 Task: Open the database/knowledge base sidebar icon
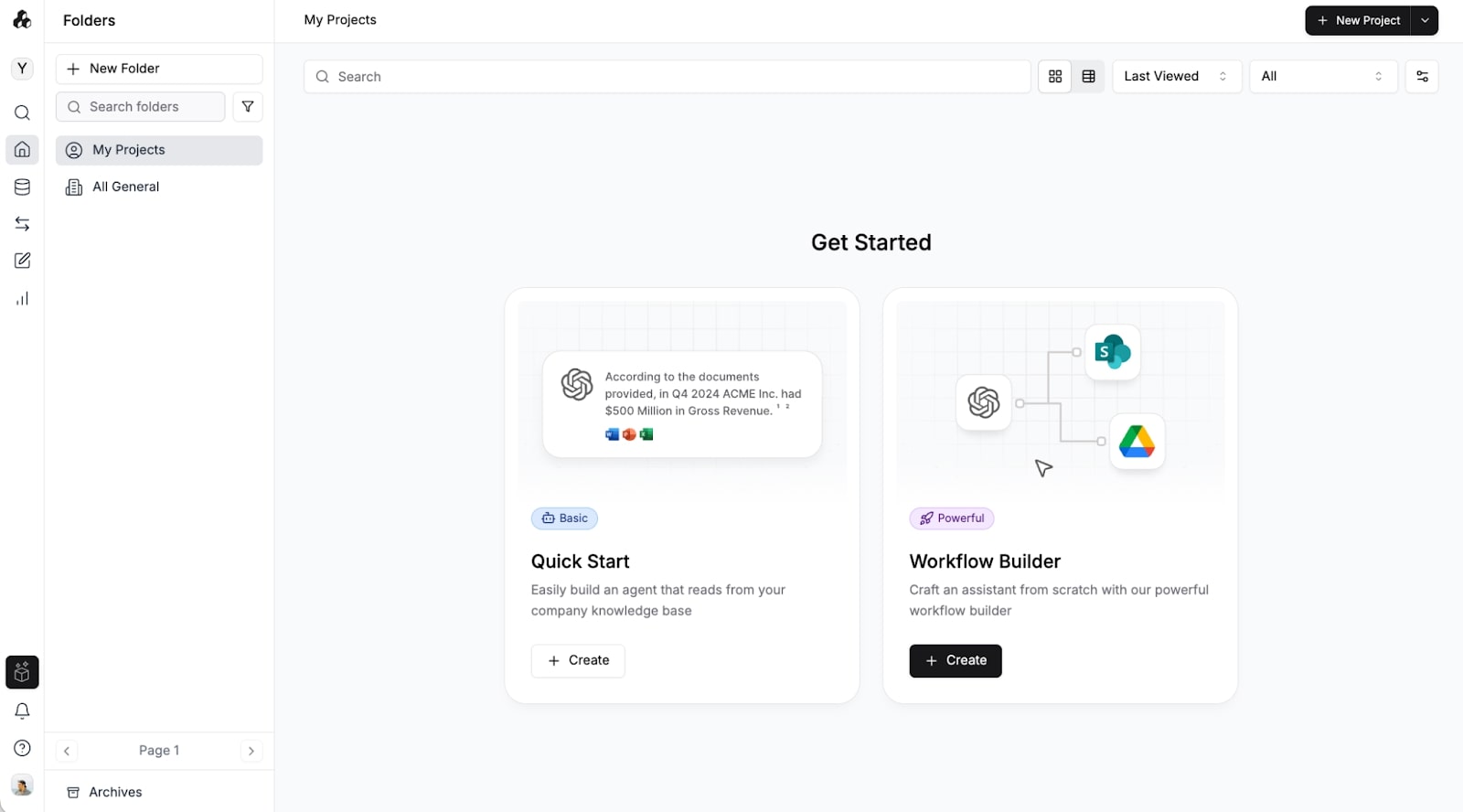point(22,187)
